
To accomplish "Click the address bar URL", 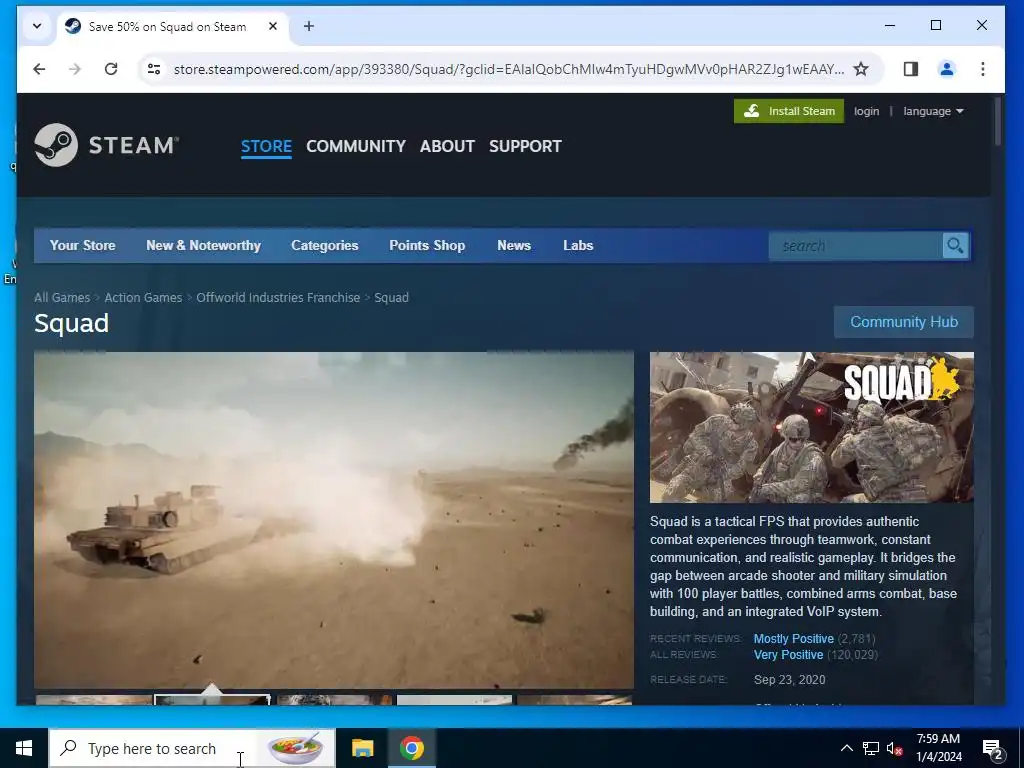I will pos(508,69).
